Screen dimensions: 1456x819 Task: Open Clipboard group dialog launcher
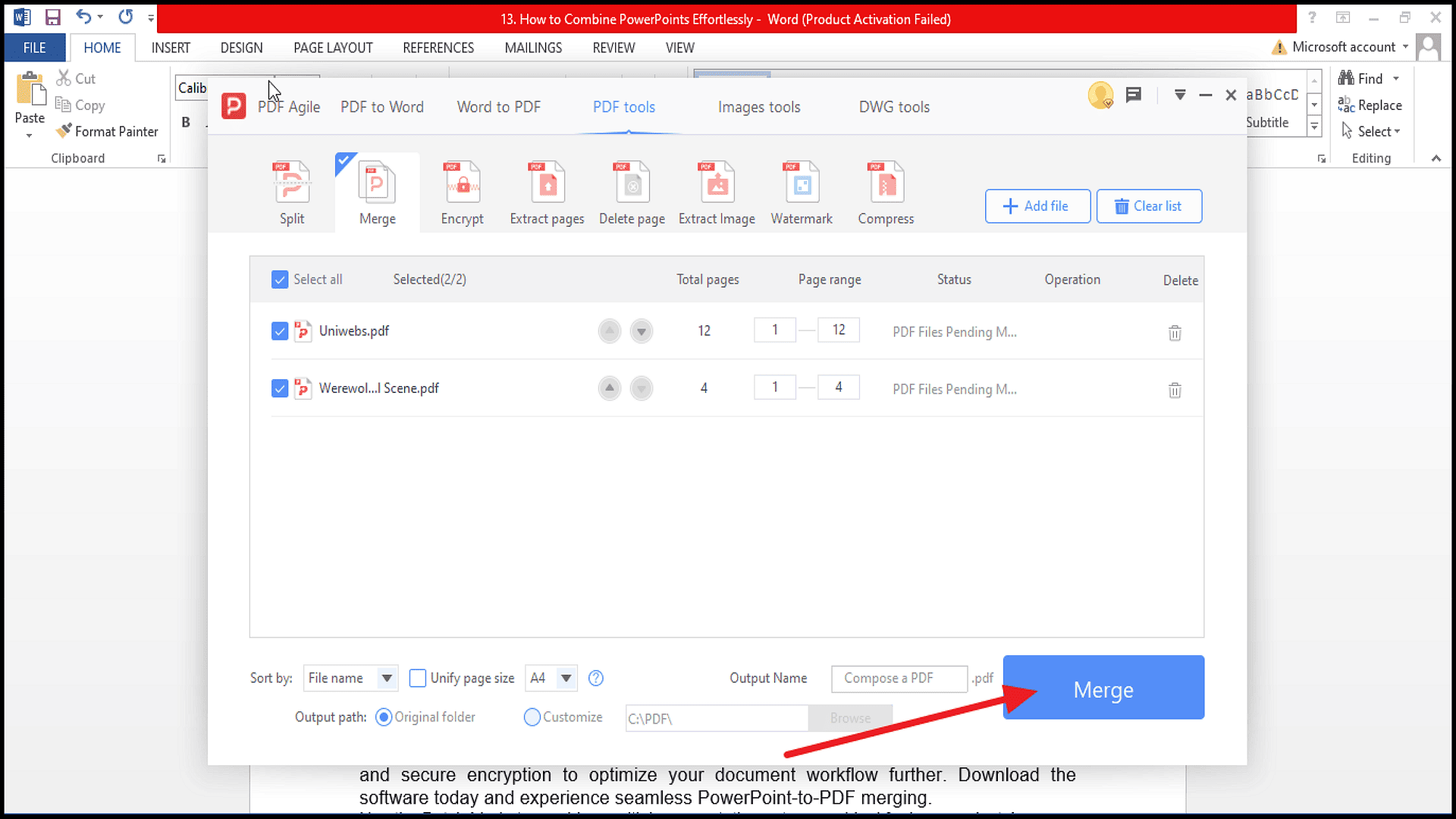click(162, 158)
